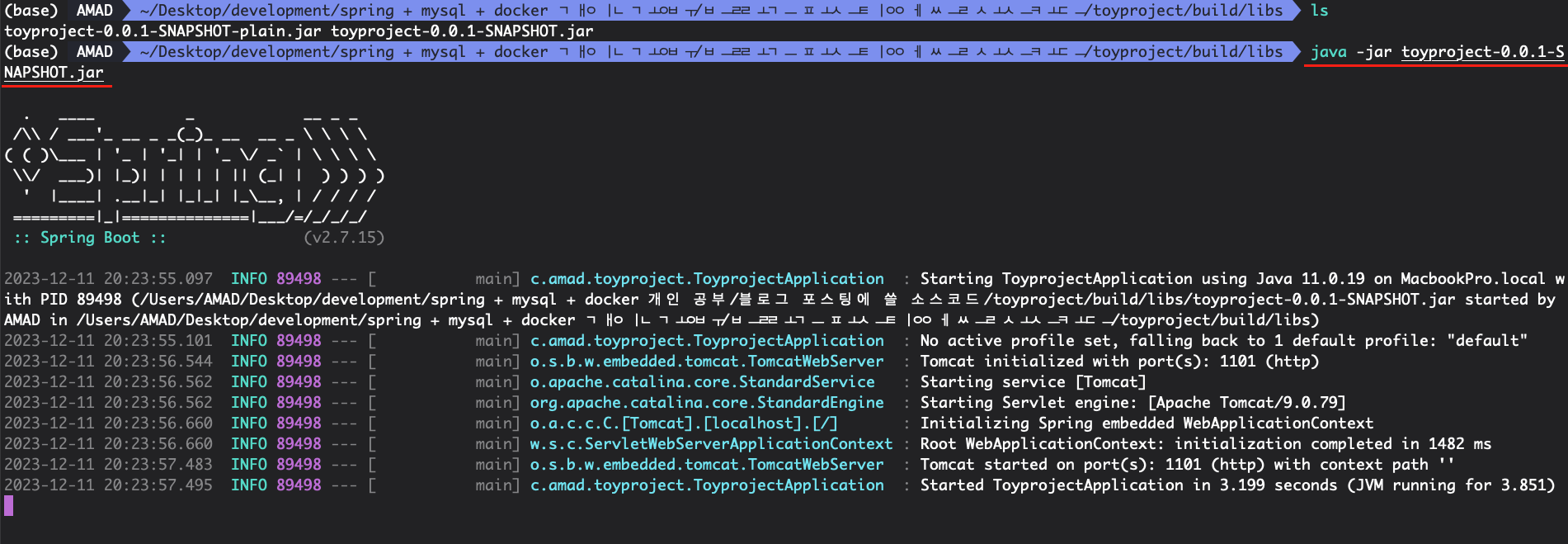Click the purple terminal cursor block
Image resolution: width=1568 pixels, height=544 pixels.
8,506
